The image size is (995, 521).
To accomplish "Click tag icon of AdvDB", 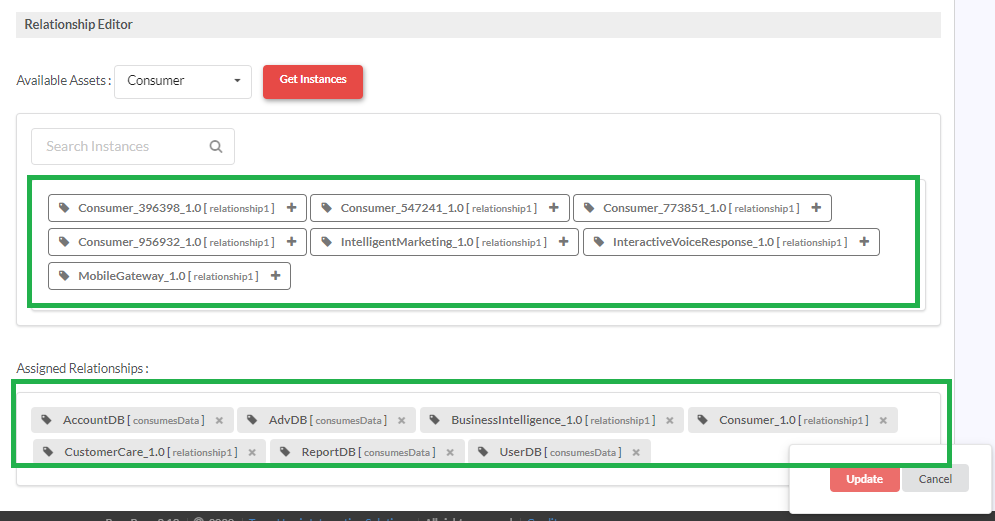I will [x=252, y=419].
